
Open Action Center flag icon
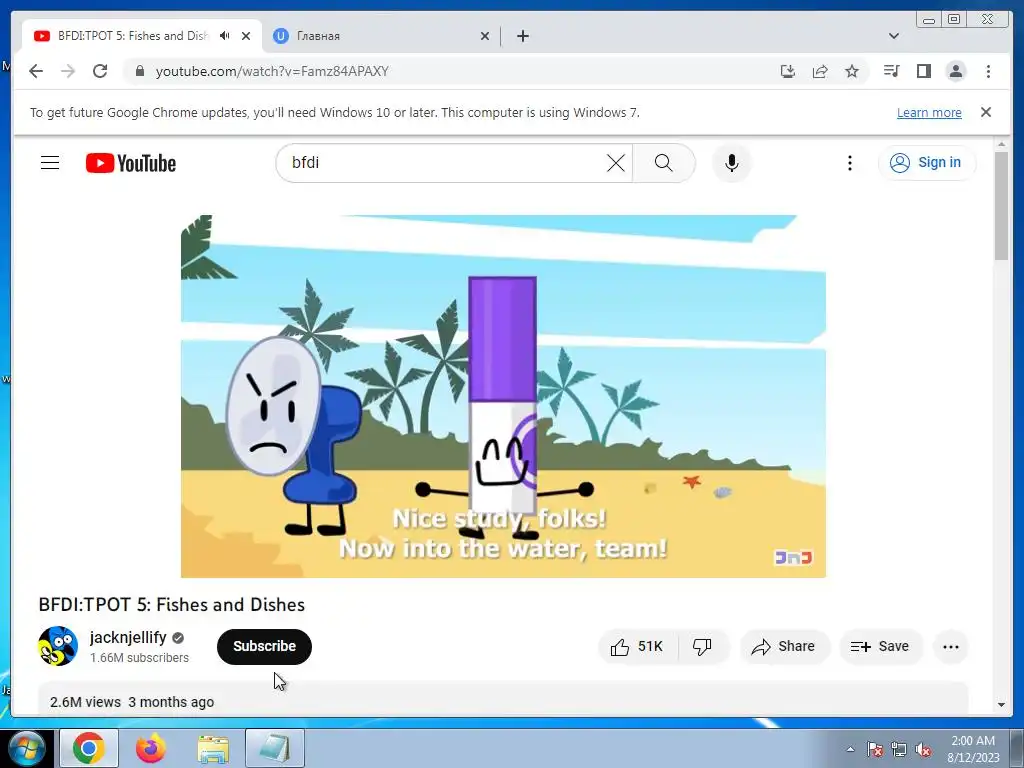tap(875, 749)
